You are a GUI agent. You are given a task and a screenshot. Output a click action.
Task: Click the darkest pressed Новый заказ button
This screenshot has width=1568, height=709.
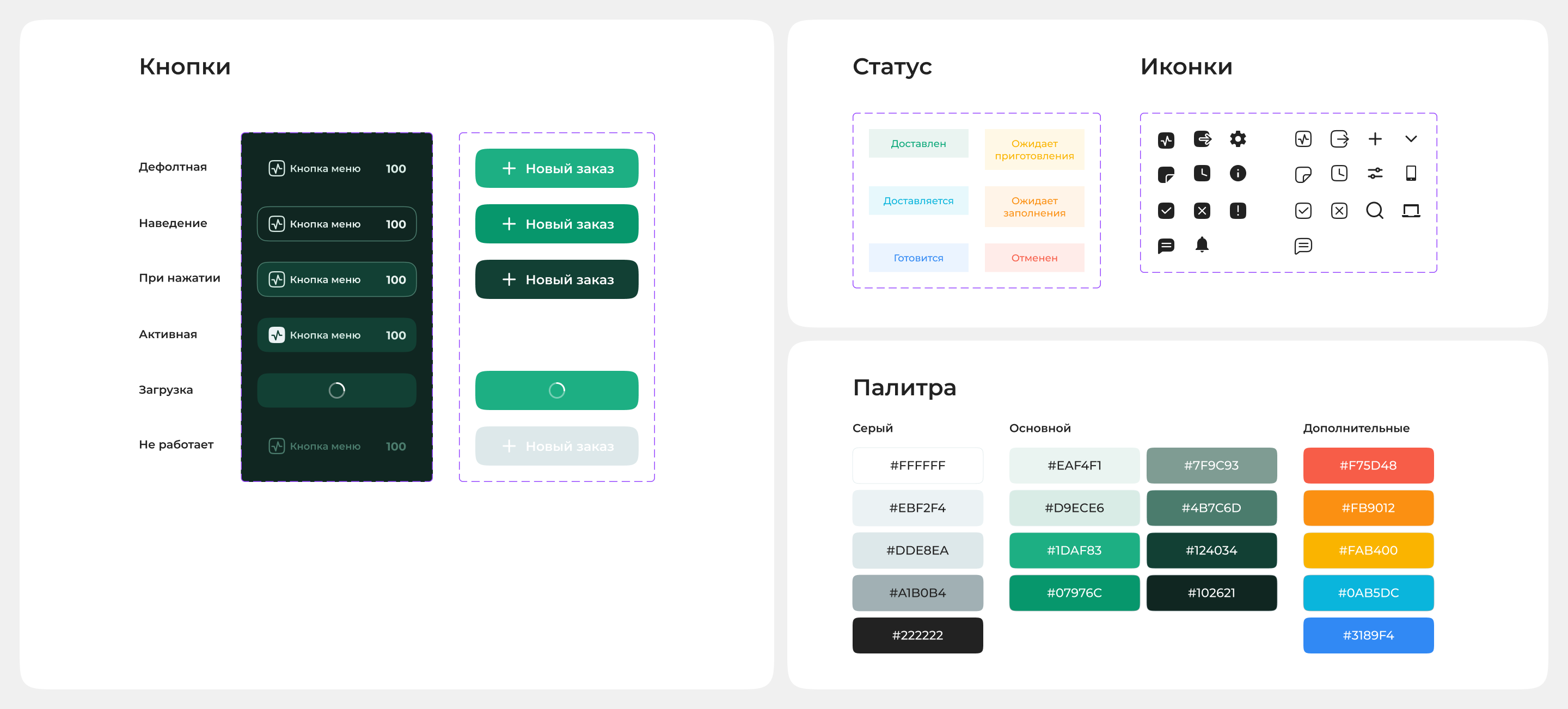556,279
